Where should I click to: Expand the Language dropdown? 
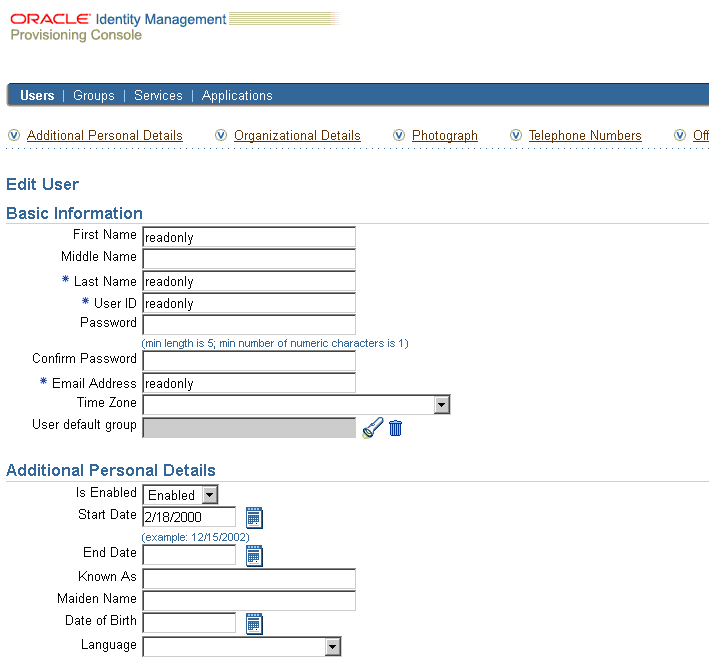pyautogui.click(x=333, y=647)
